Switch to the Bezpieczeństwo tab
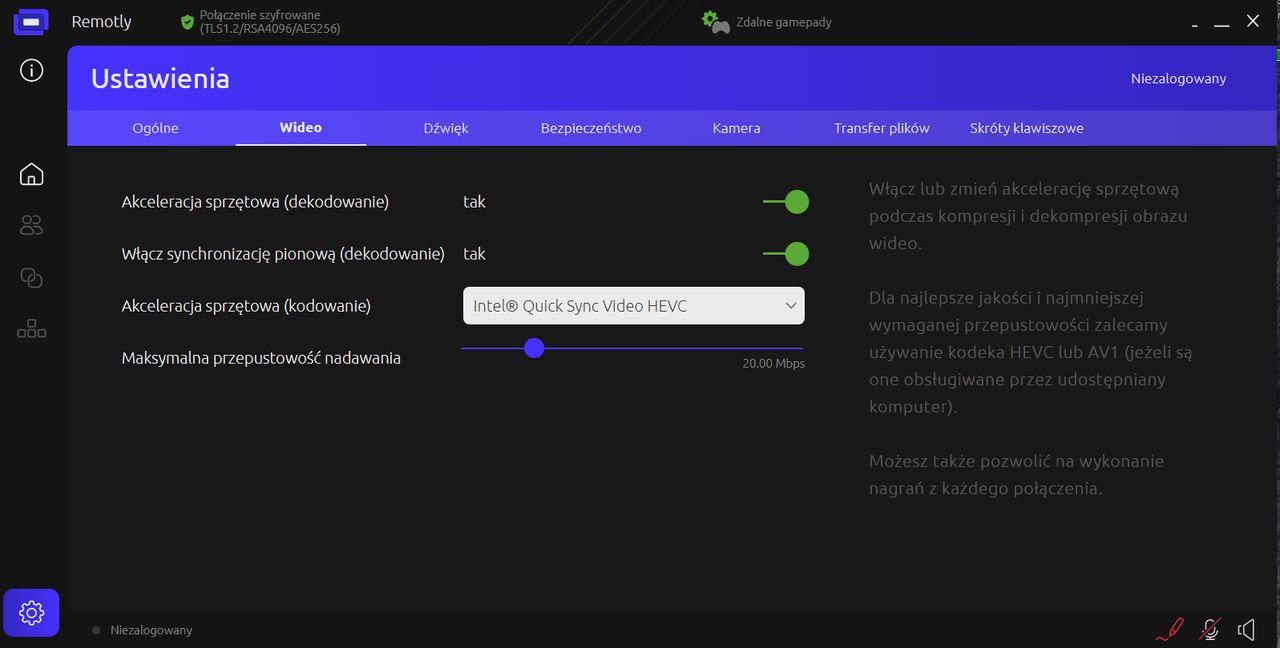The width and height of the screenshot is (1280, 648). click(x=591, y=128)
